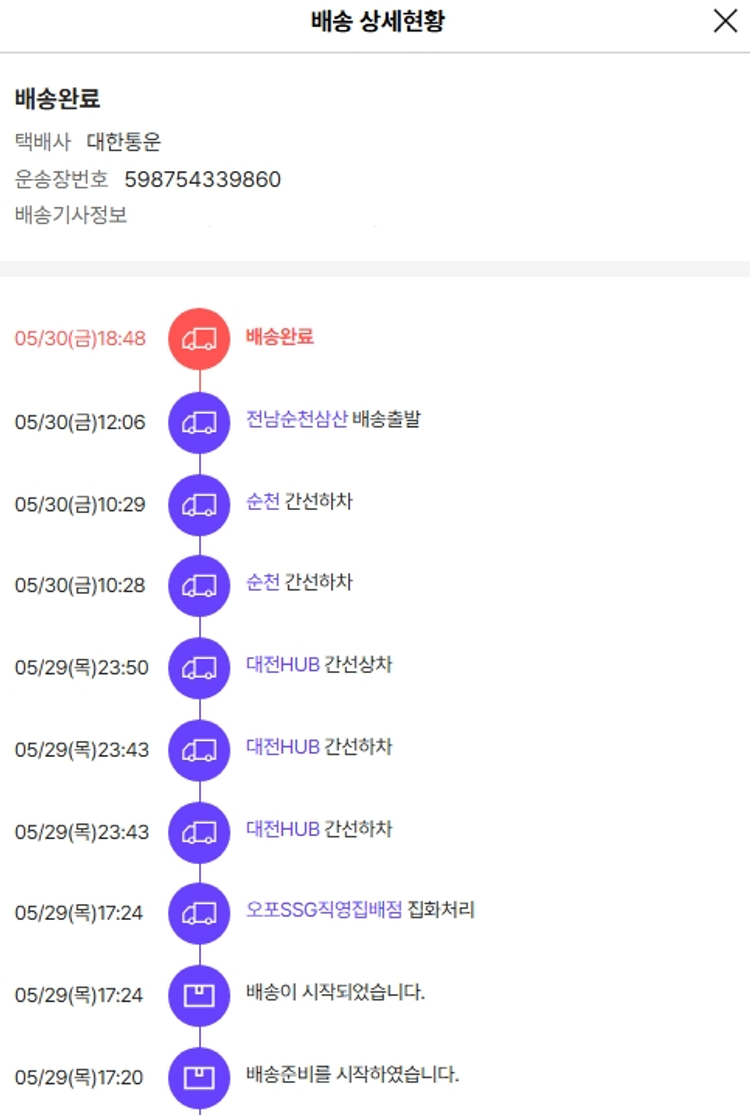Select the 05/29(목)17:20 timestamp

pos(79,1078)
